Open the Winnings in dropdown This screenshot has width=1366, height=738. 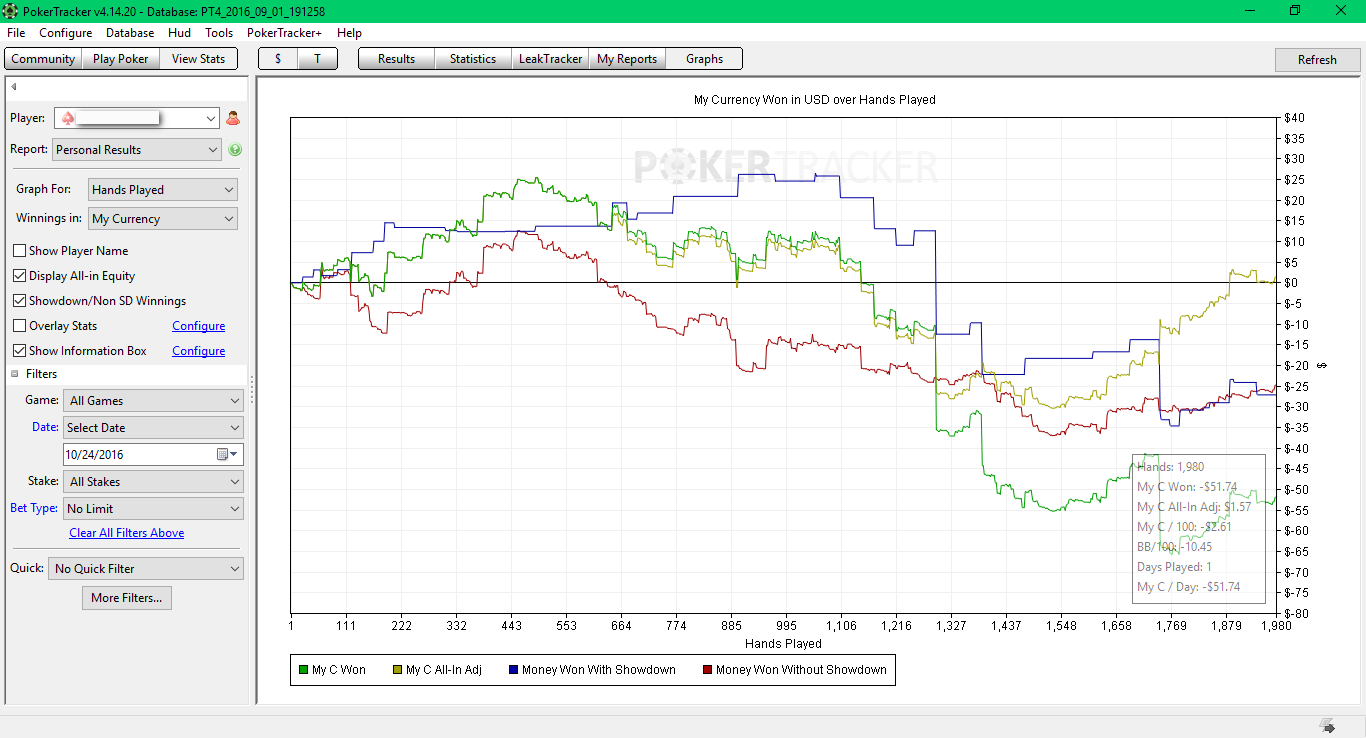tap(162, 219)
